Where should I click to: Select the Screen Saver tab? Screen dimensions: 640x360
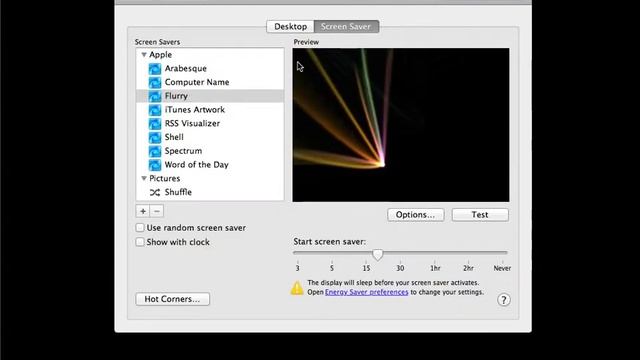pos(346,27)
